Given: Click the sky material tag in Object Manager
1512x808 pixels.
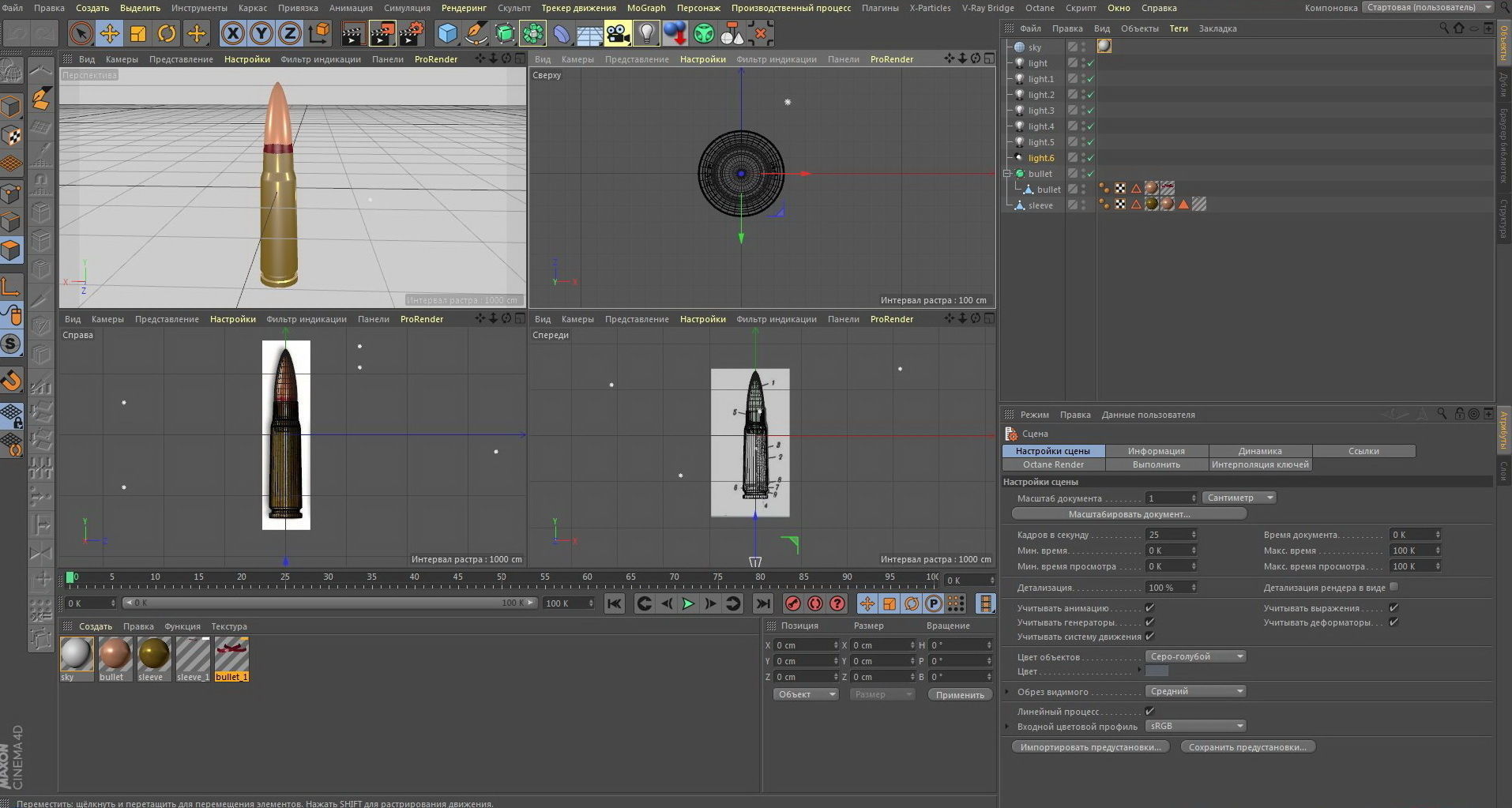Looking at the screenshot, I should 1104,47.
